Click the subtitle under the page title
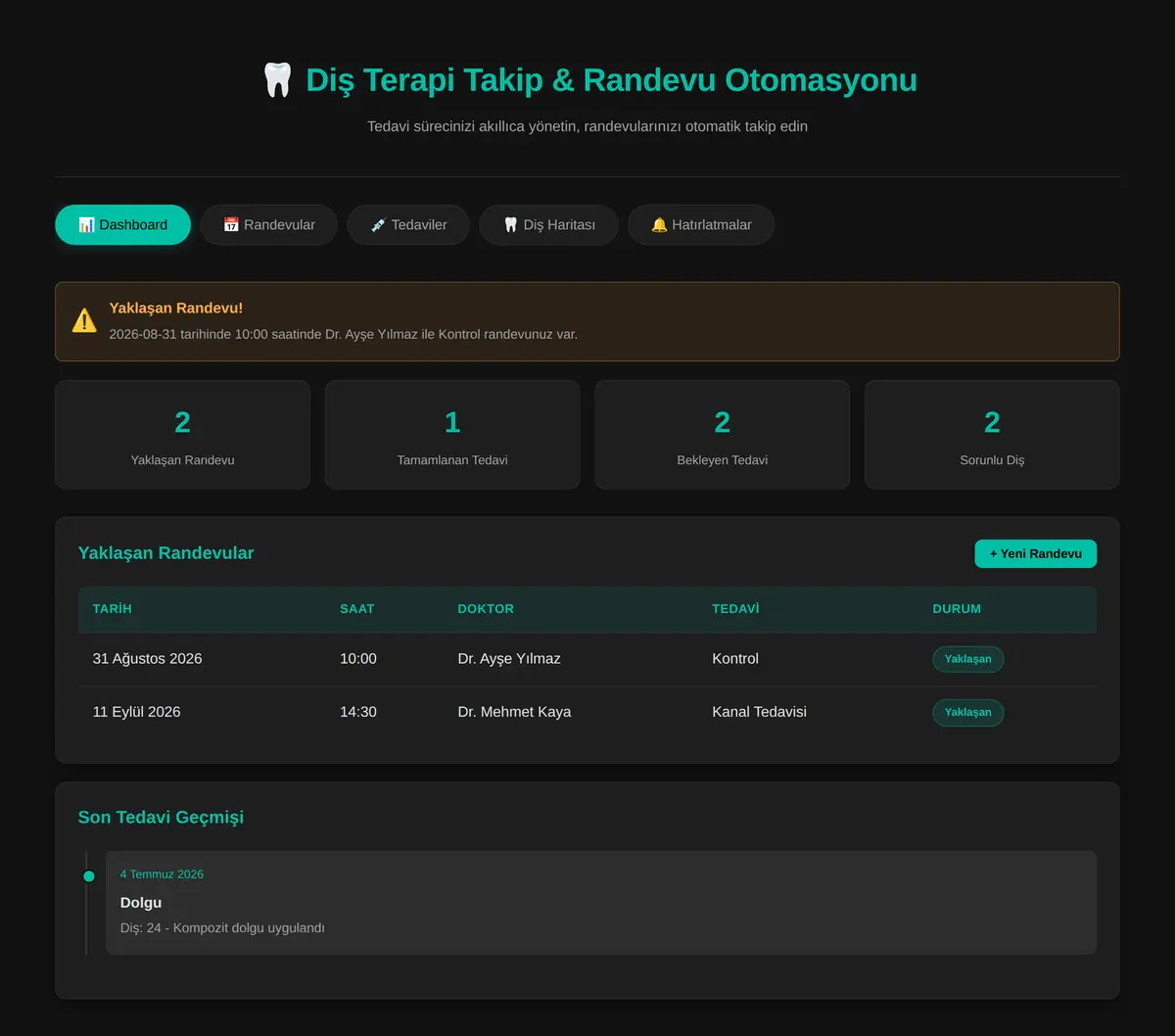The height and width of the screenshot is (1036, 1175). [587, 126]
